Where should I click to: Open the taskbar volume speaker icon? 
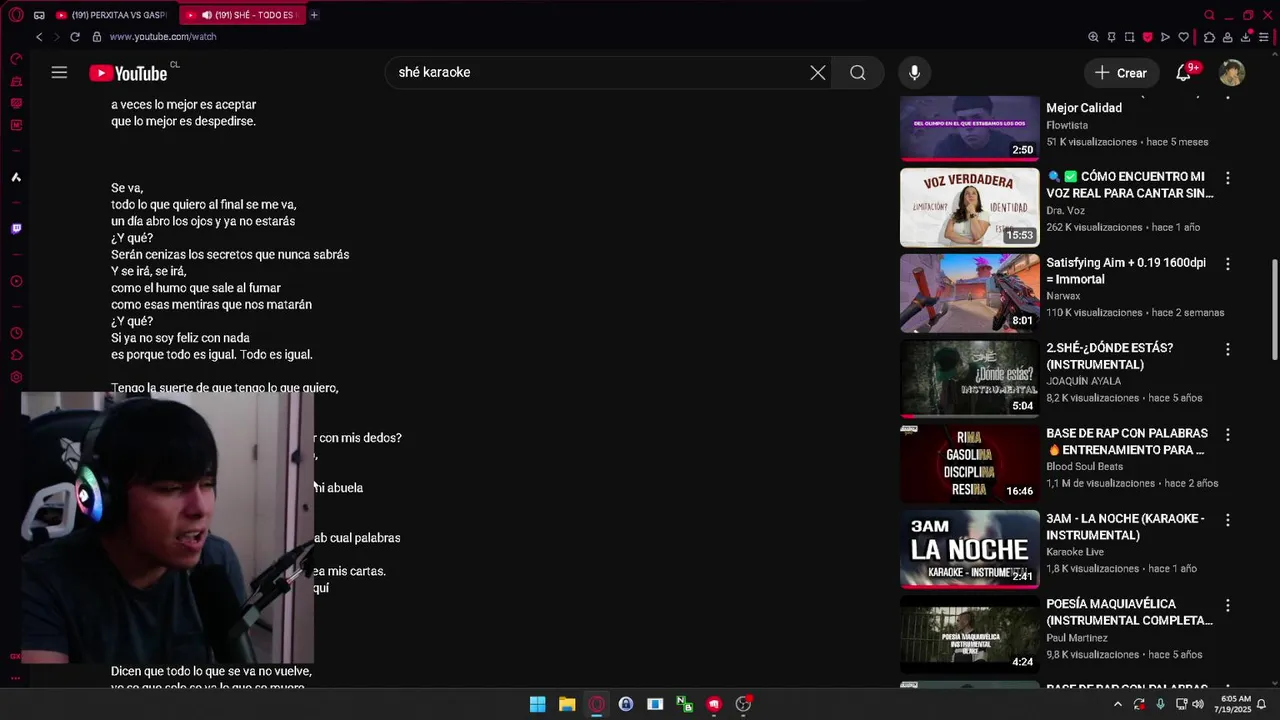click(1198, 704)
